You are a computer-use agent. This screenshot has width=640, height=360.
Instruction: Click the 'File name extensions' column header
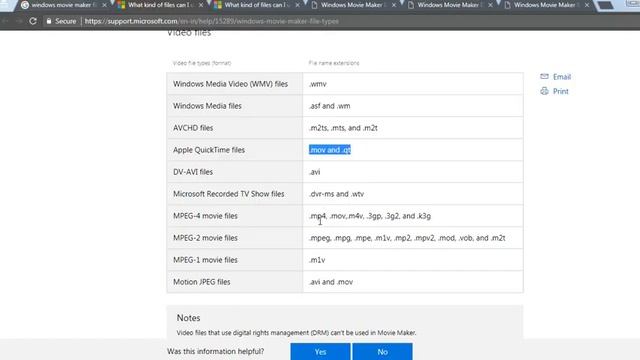click(x=334, y=63)
